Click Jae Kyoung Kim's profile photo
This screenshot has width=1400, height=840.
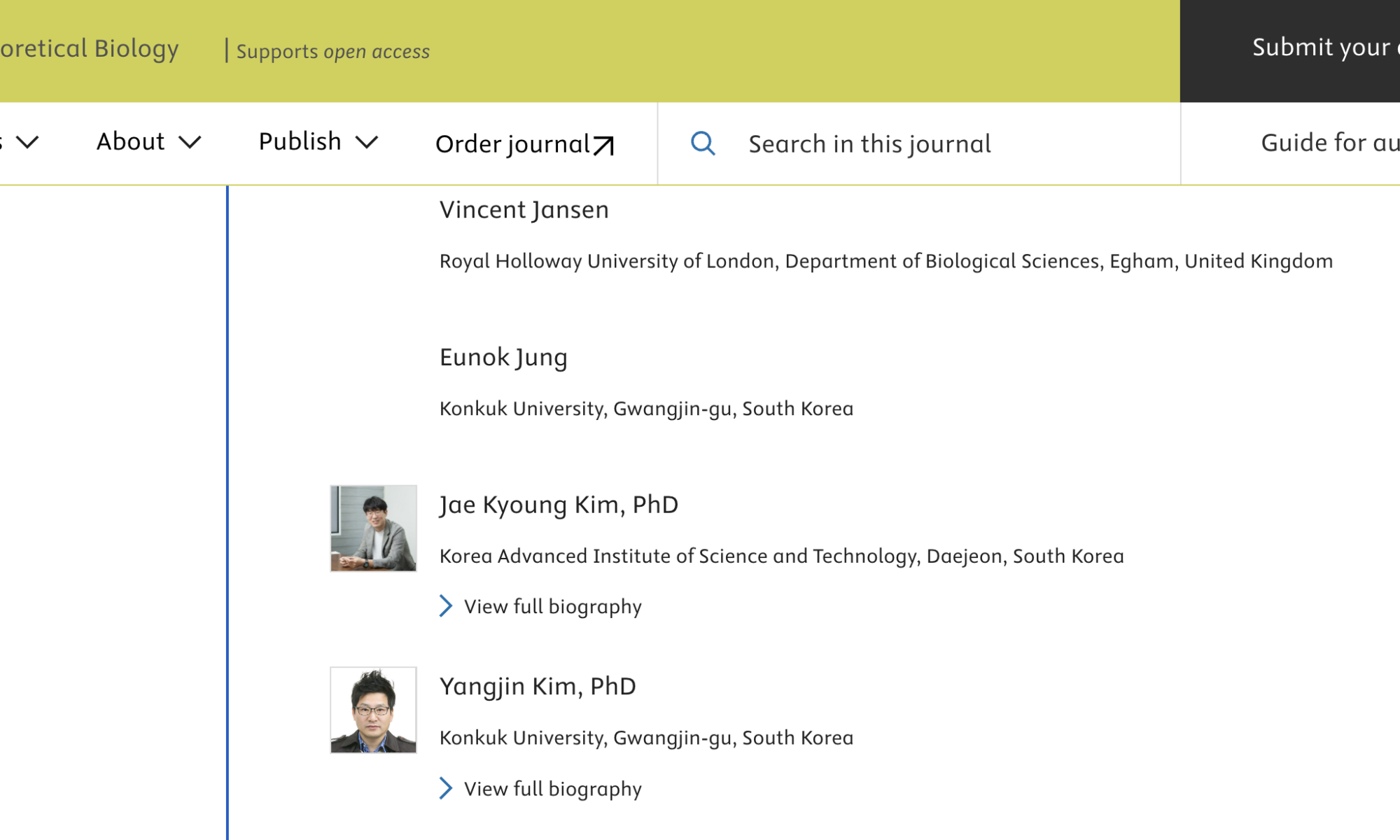click(x=373, y=528)
